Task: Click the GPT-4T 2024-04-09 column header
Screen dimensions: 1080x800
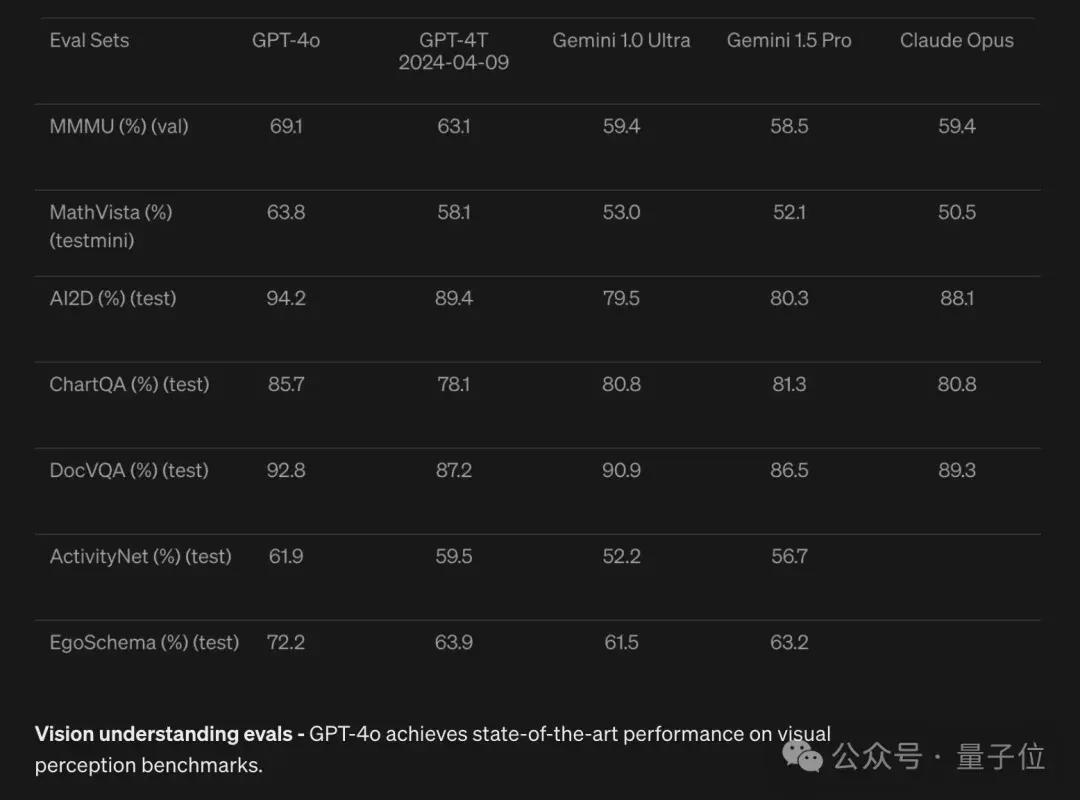Action: [x=453, y=51]
